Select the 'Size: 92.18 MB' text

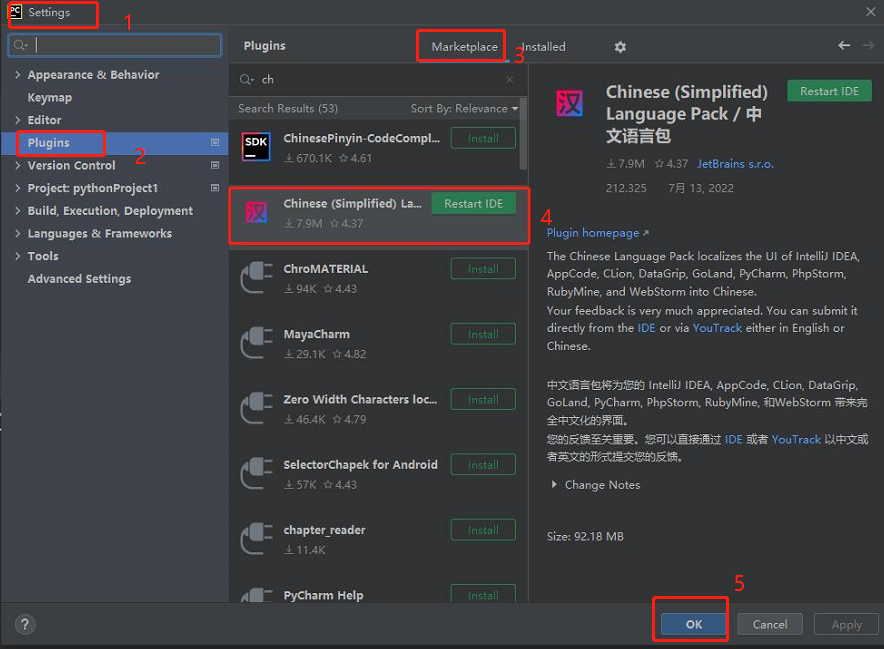pyautogui.click(x=585, y=536)
